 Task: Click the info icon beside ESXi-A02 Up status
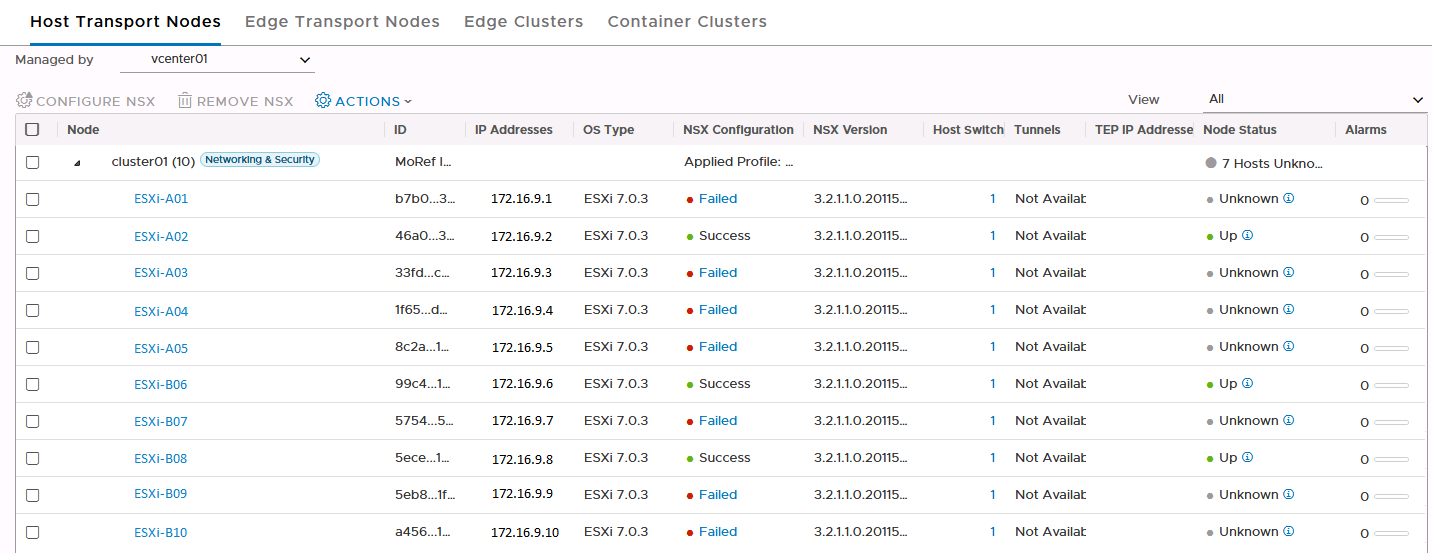tap(1248, 236)
